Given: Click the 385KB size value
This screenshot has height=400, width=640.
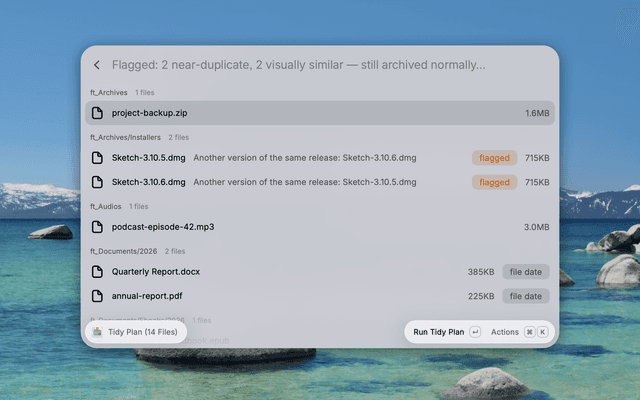Looking at the screenshot, I should 481,272.
